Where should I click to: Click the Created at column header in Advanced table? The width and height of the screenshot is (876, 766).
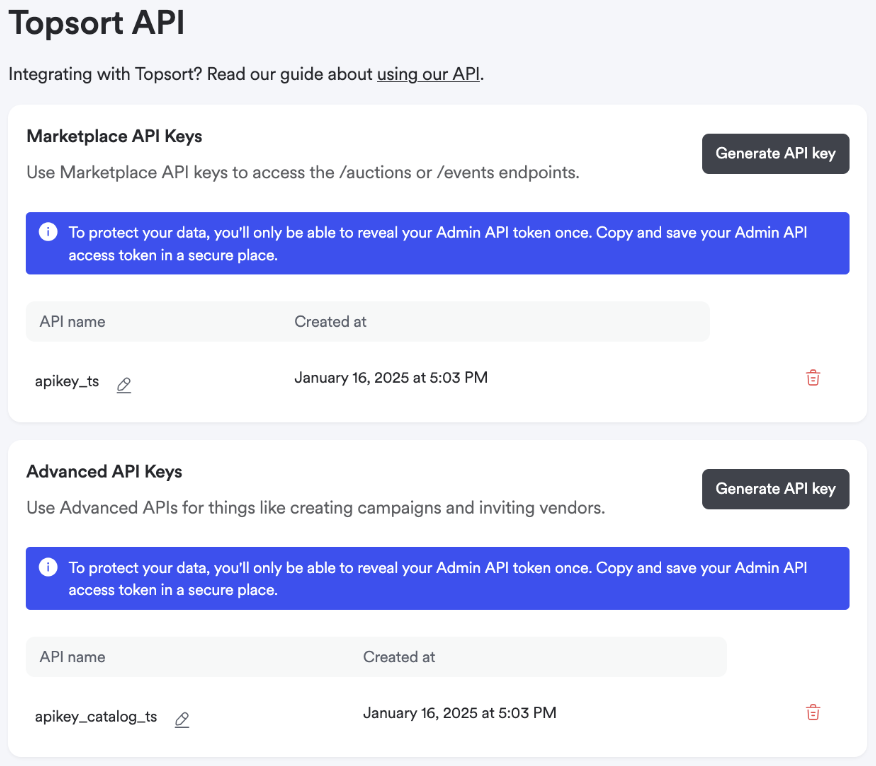click(x=399, y=657)
